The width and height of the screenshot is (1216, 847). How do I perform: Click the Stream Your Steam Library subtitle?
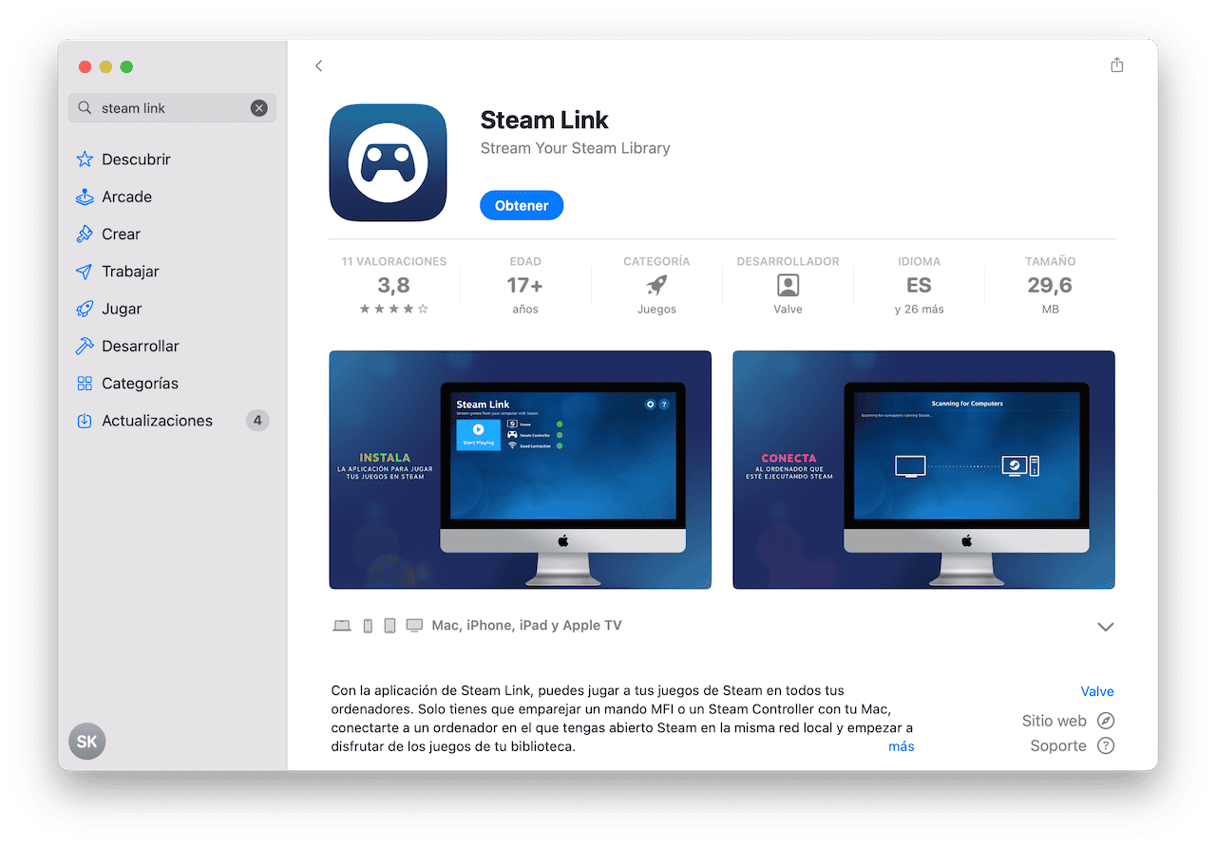pos(575,148)
